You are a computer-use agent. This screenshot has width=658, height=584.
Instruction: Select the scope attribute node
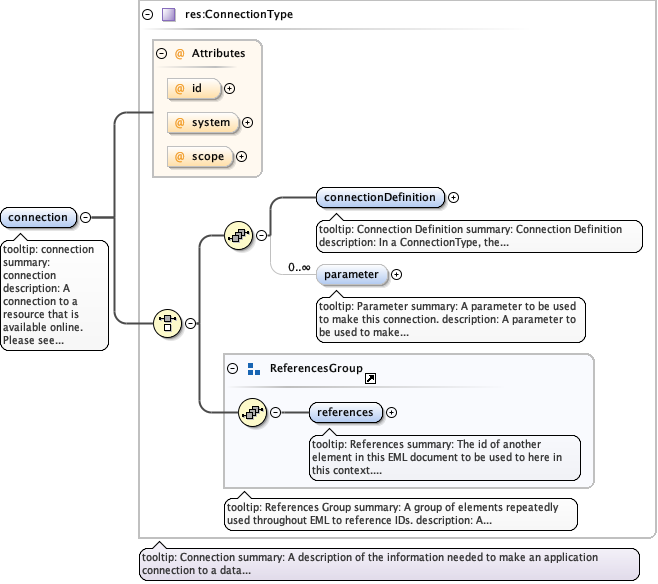(x=198, y=157)
